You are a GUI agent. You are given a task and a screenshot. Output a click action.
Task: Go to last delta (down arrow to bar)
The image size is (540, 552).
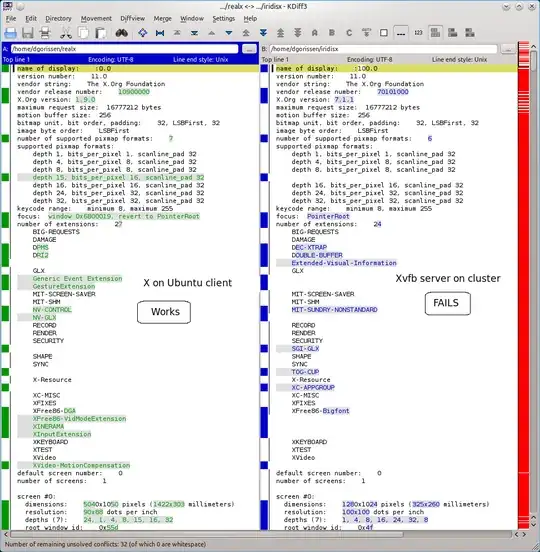(x=194, y=33)
